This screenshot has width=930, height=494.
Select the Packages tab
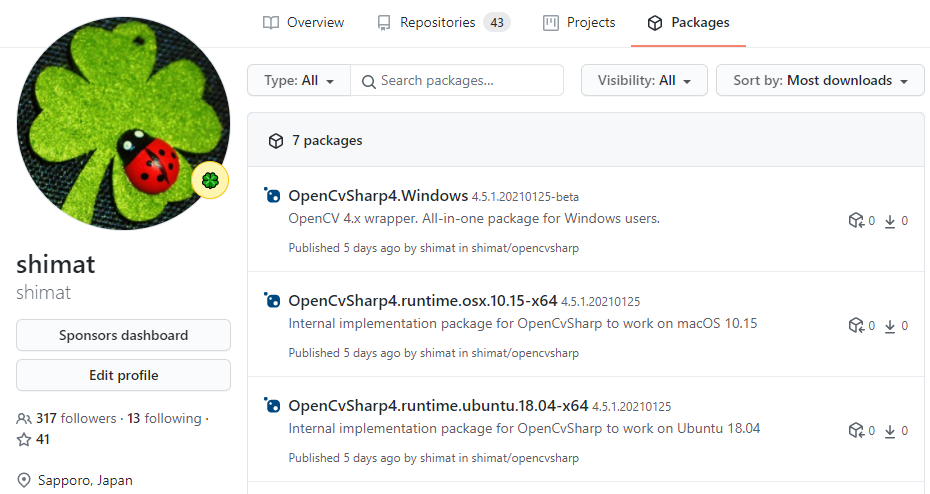(x=688, y=23)
